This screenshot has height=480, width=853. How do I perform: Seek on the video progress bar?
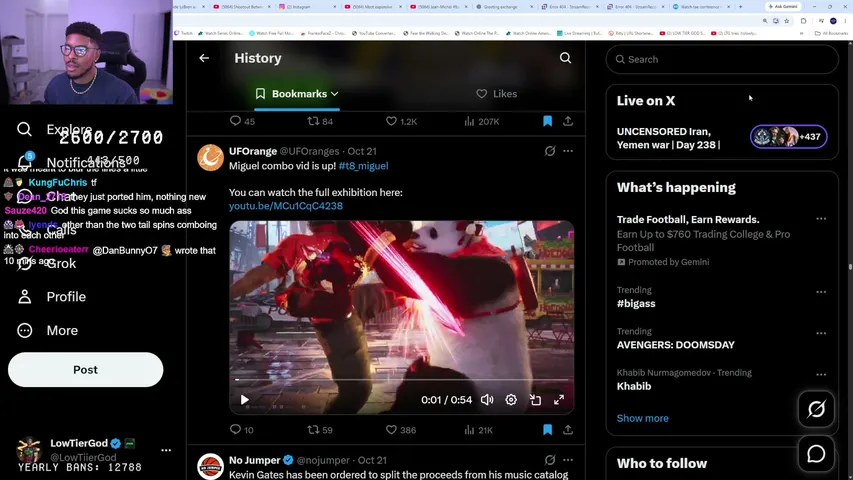[x=401, y=379]
